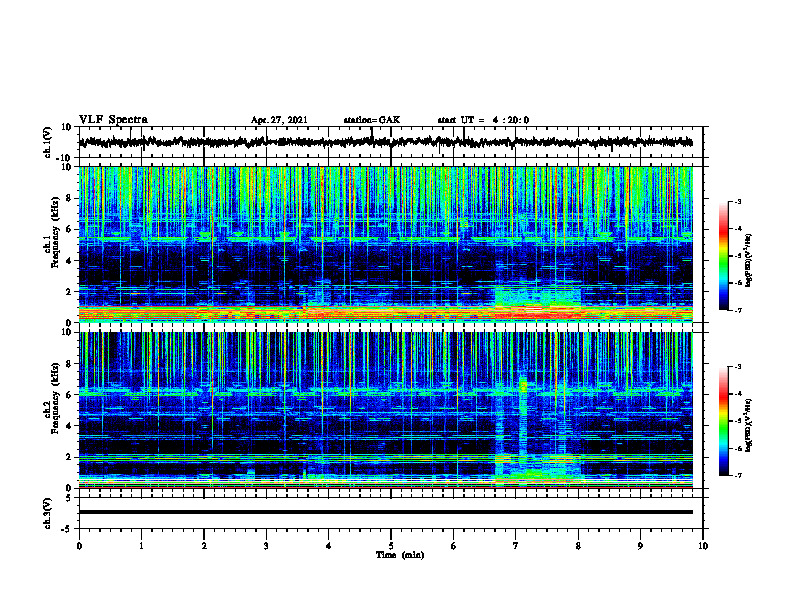Click the "8" kHz tick on ch.2 frequency axis
Screen dimensions: 792x612
[x=69, y=364]
